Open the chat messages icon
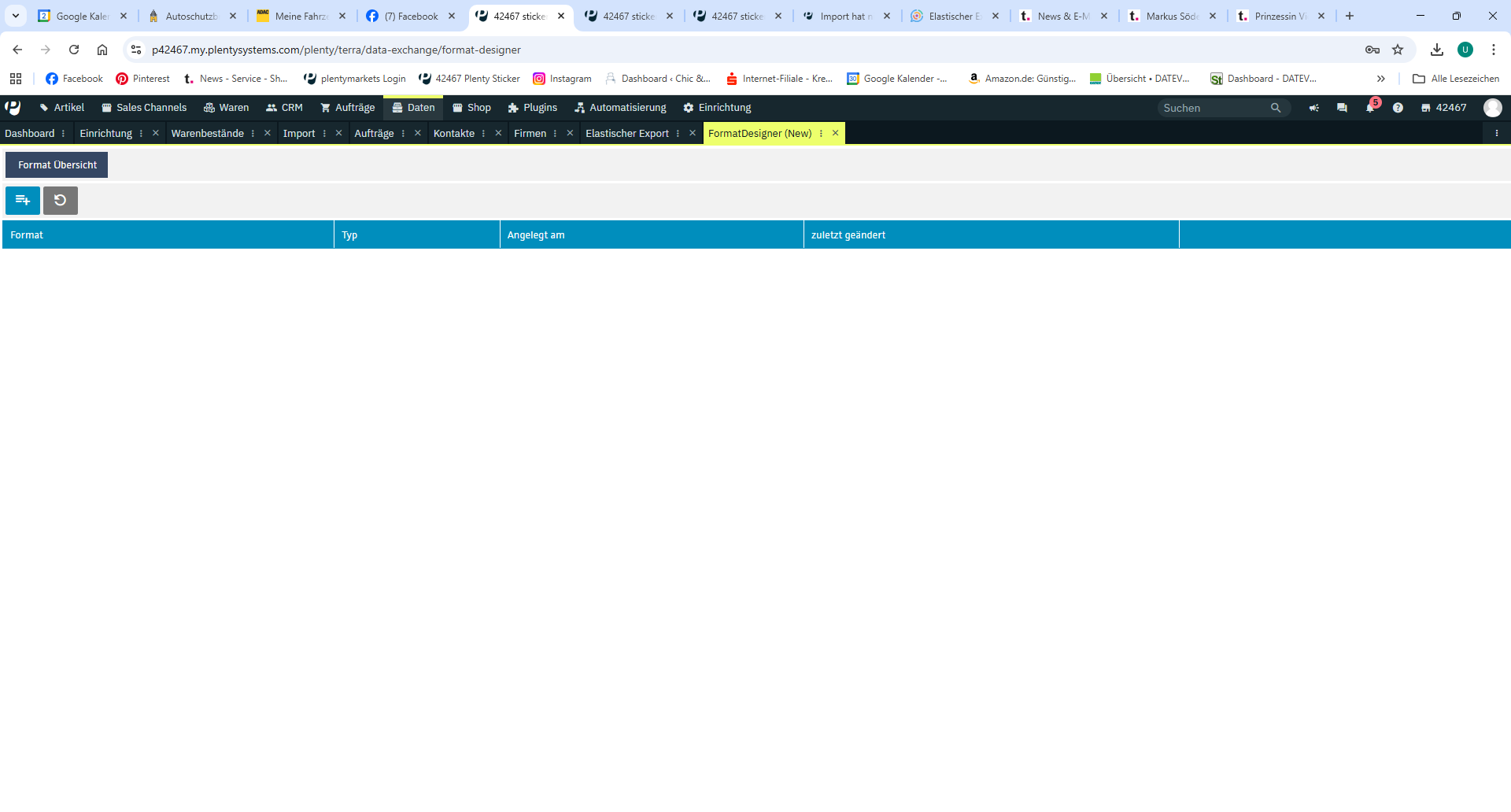This screenshot has width=1511, height=812. pos(1342,108)
